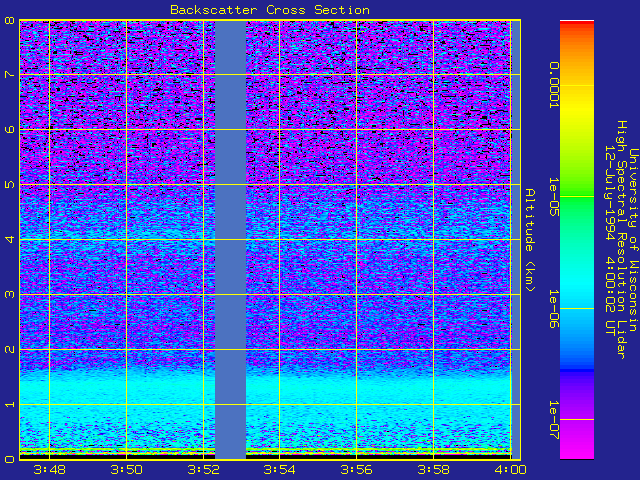This screenshot has width=640, height=480.
Task: Click the "3:50" time axis label
Action: pyautogui.click(x=127, y=470)
